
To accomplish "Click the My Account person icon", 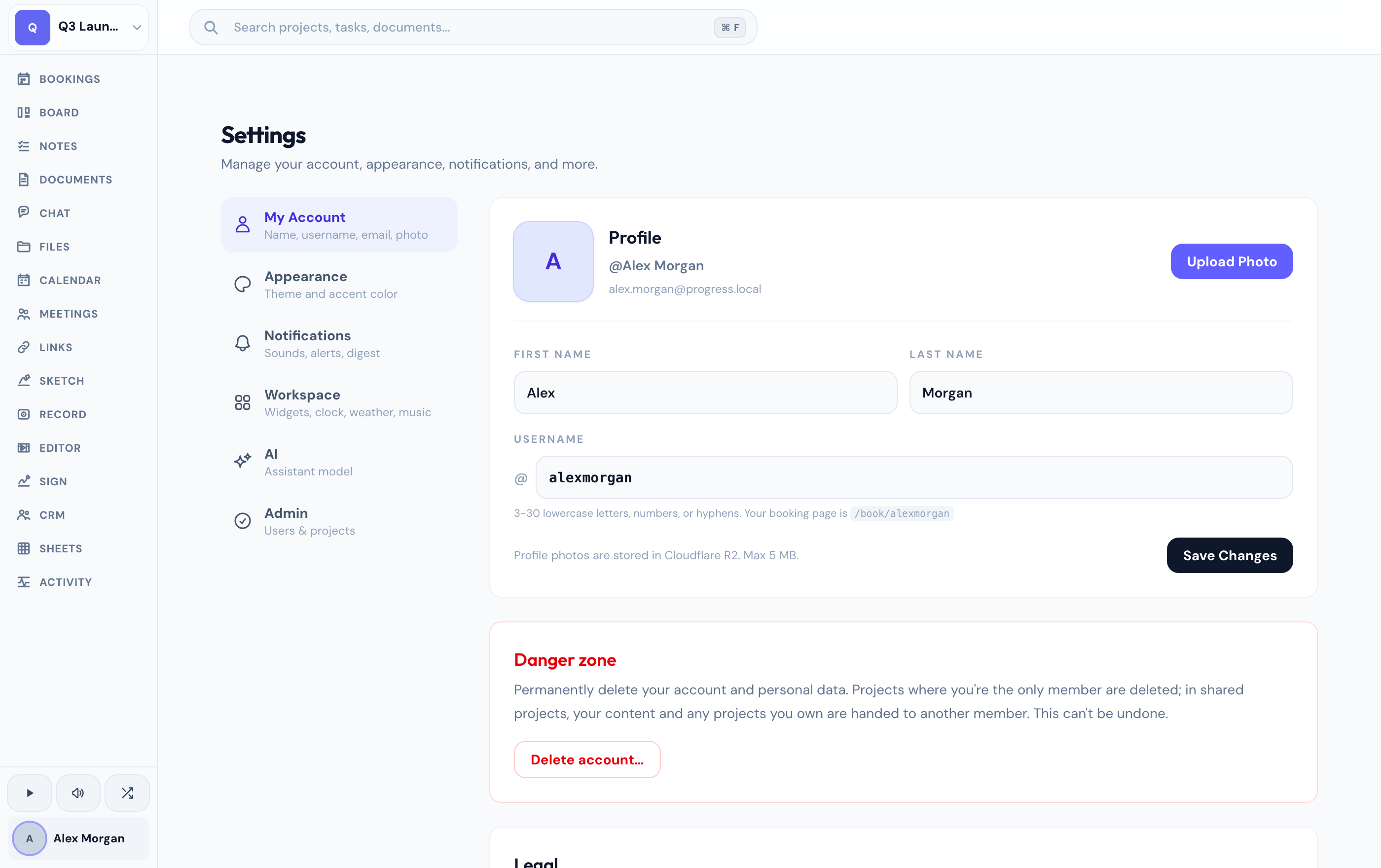I will [x=243, y=225].
